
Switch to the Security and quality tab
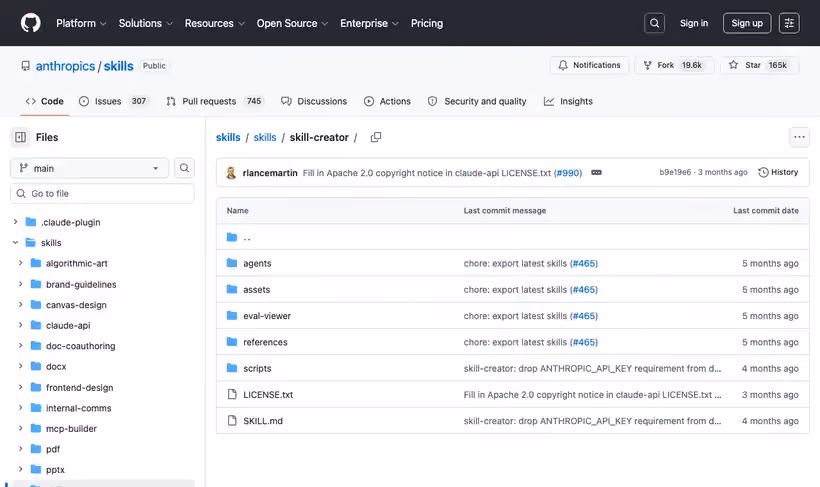(x=477, y=101)
